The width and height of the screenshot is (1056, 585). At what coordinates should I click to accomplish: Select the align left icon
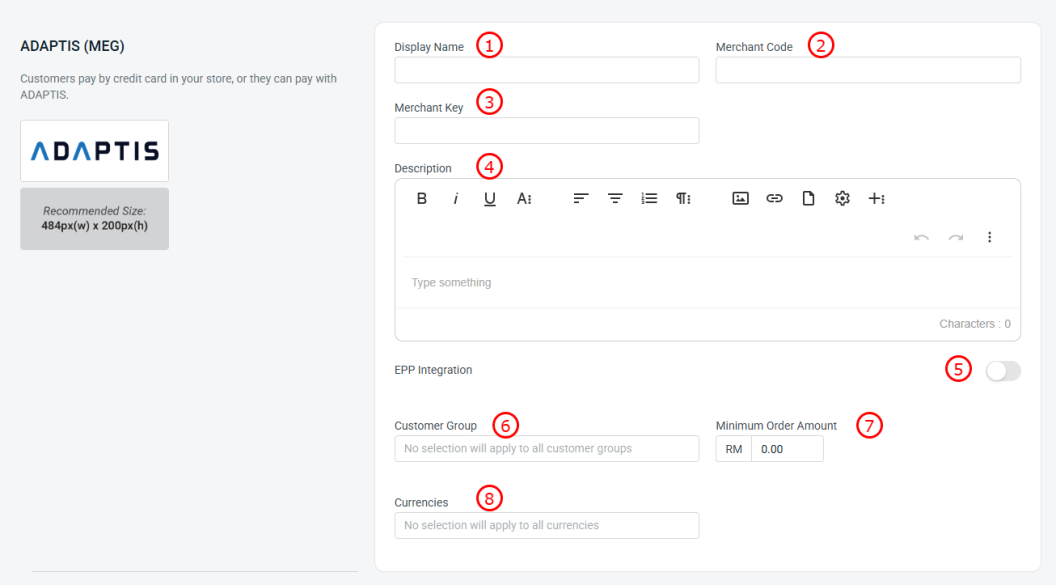[x=581, y=199]
